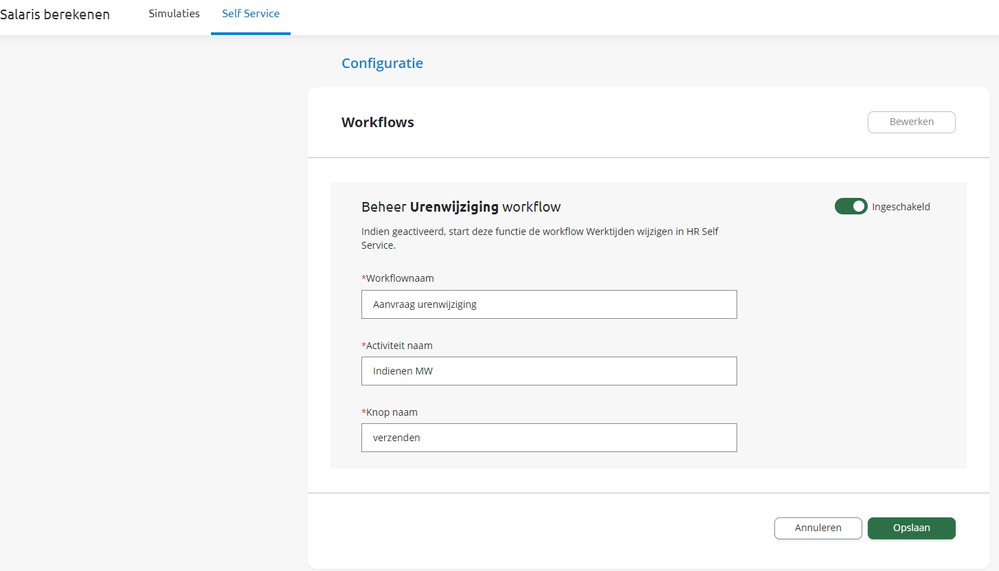Cancel with the Annuleren button
The image size is (999, 571).
(817, 528)
